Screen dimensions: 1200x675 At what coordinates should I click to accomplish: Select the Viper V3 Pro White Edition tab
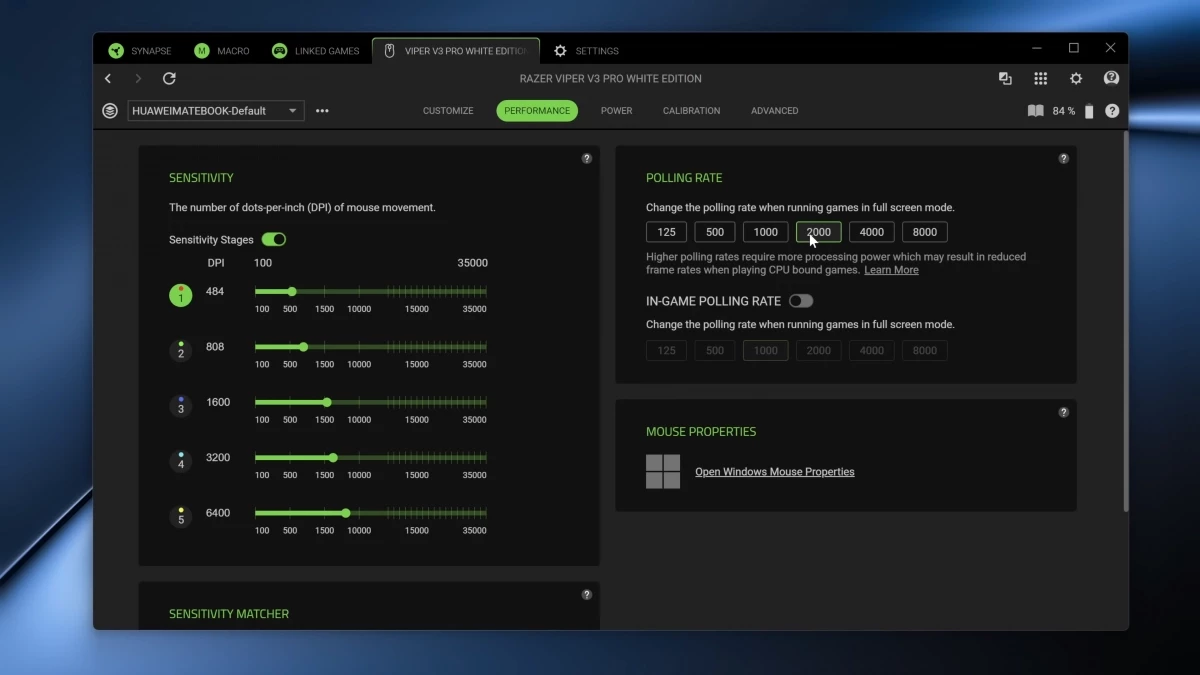coord(456,51)
